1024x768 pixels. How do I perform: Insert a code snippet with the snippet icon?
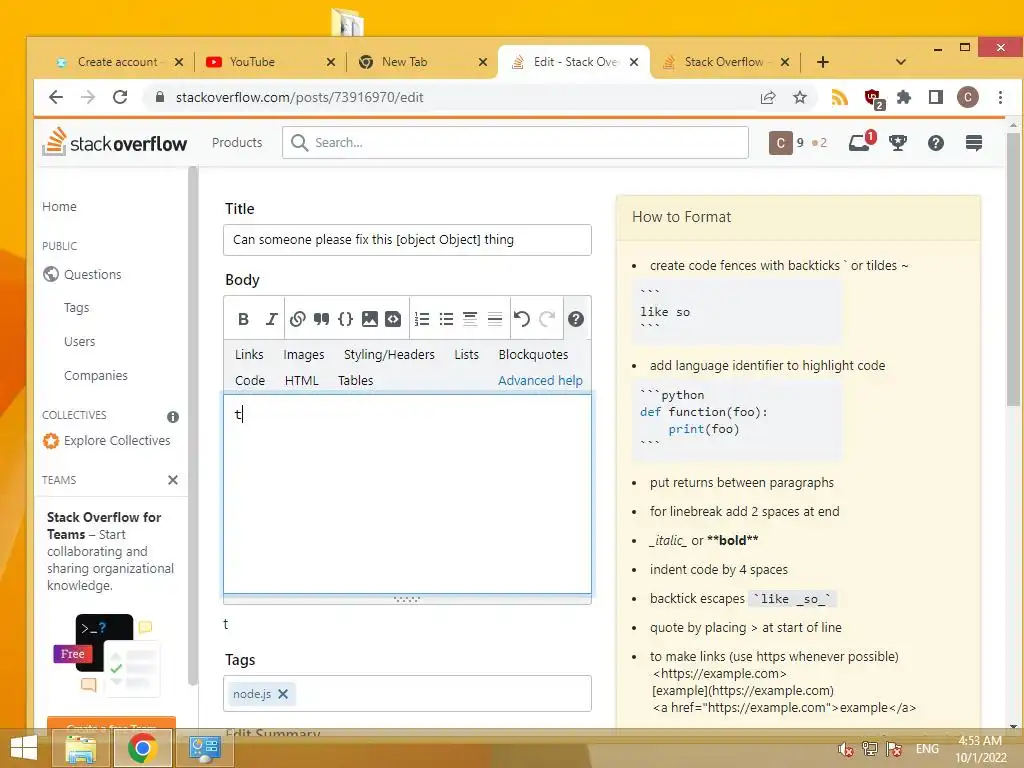tap(393, 319)
